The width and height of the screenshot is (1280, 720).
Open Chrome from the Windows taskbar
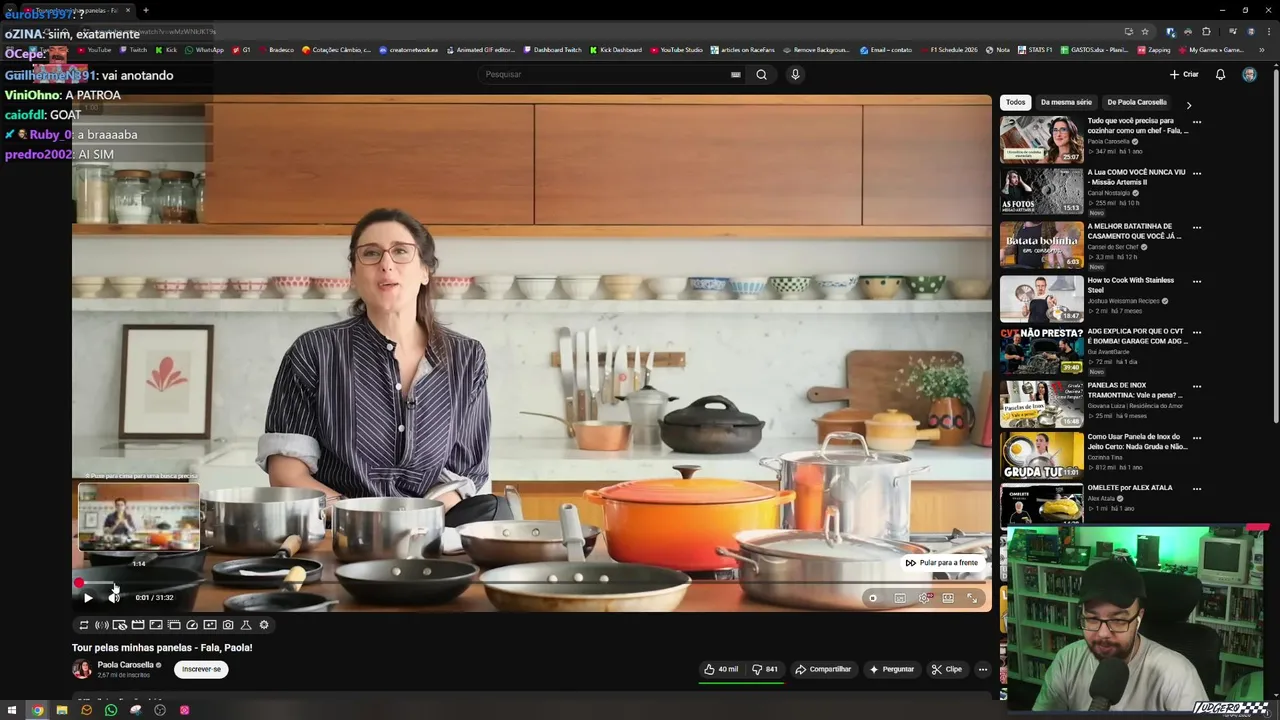(37, 710)
